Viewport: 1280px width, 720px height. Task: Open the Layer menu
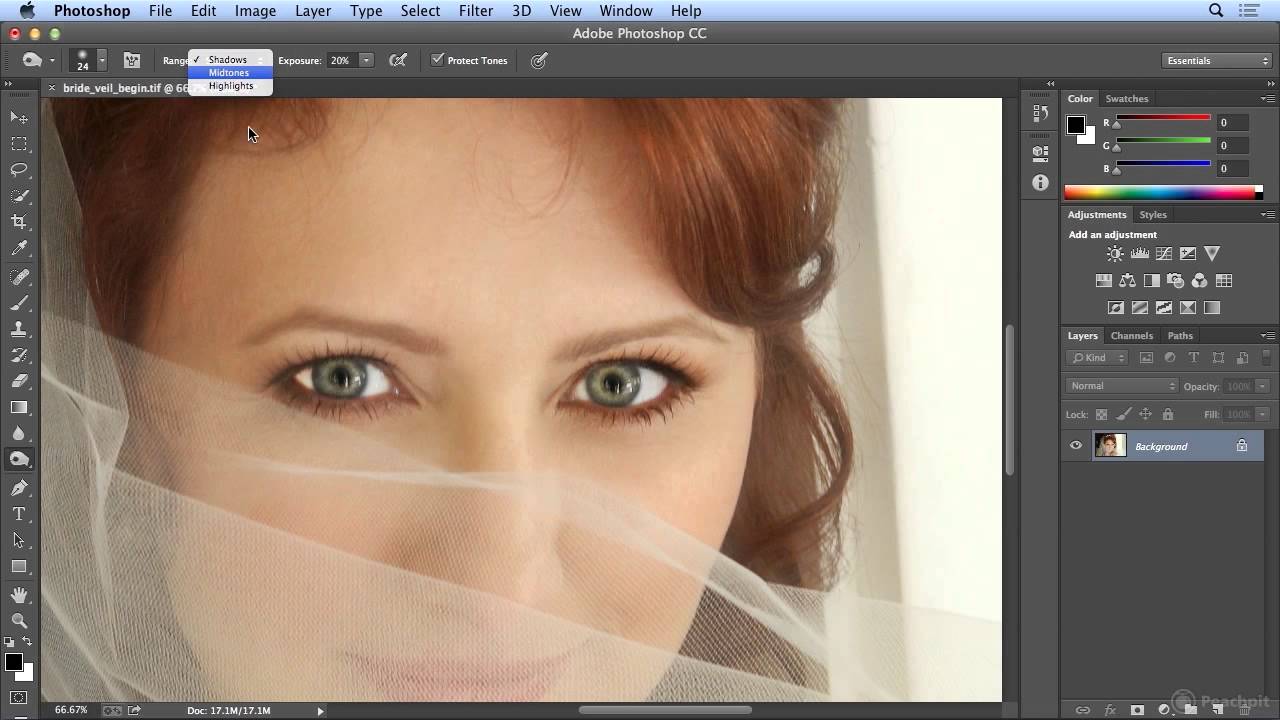313,11
